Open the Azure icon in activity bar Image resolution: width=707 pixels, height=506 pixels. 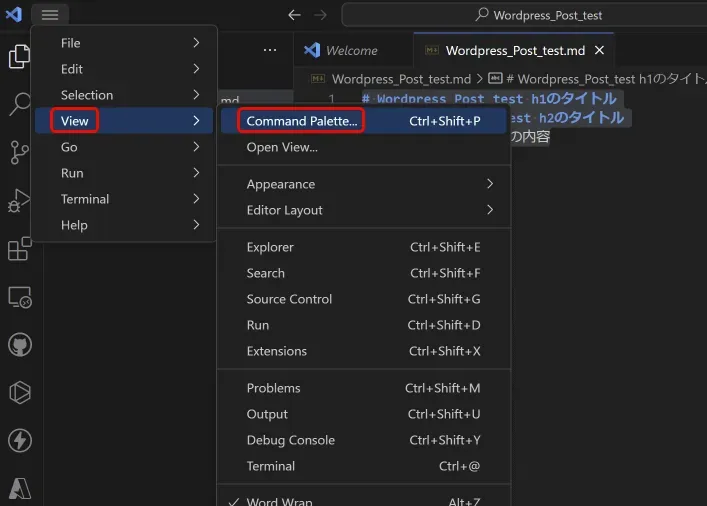tap(19, 488)
